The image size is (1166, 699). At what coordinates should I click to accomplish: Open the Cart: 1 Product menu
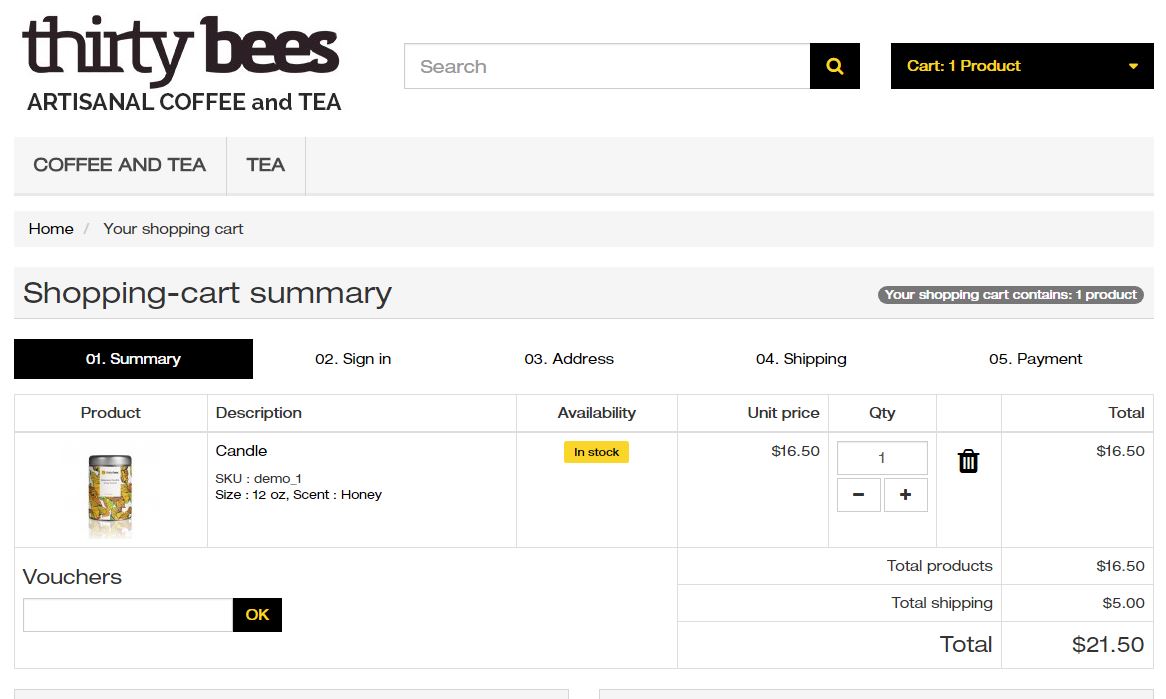coord(964,66)
